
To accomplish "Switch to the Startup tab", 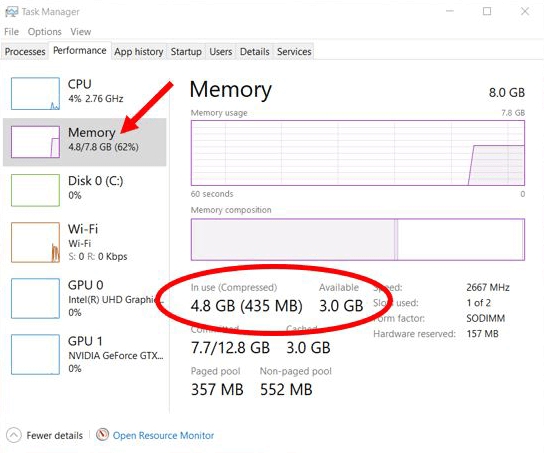I will coord(186,52).
